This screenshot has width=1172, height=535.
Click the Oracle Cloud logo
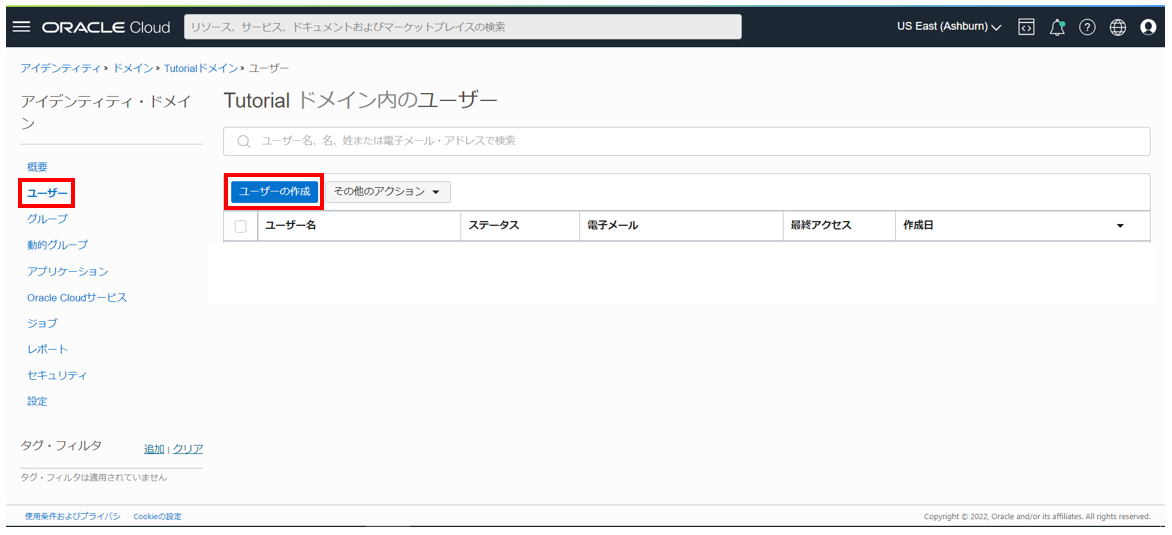click(106, 27)
